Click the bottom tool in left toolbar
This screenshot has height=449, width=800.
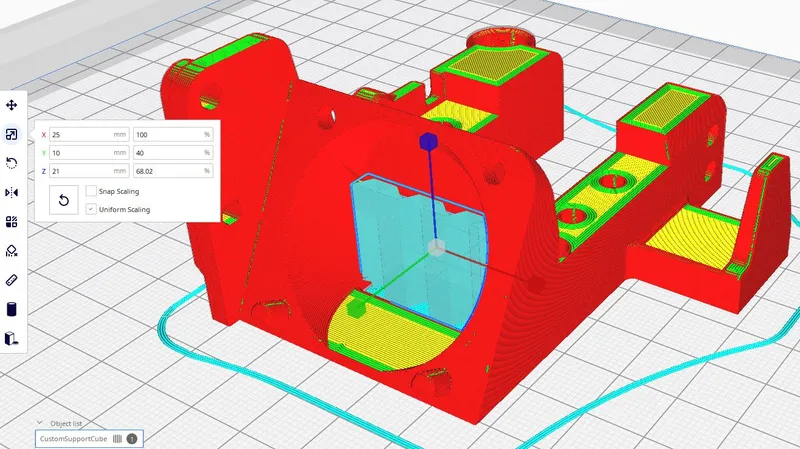12,338
